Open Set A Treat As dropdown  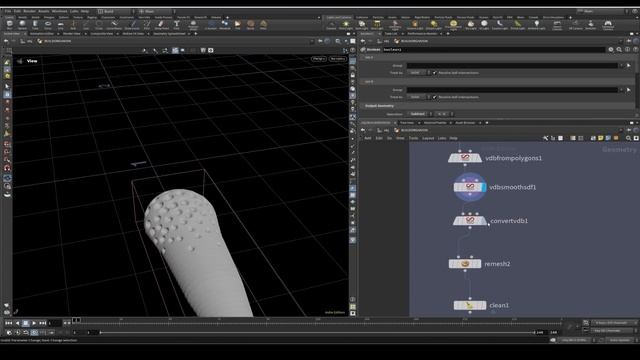coord(418,73)
